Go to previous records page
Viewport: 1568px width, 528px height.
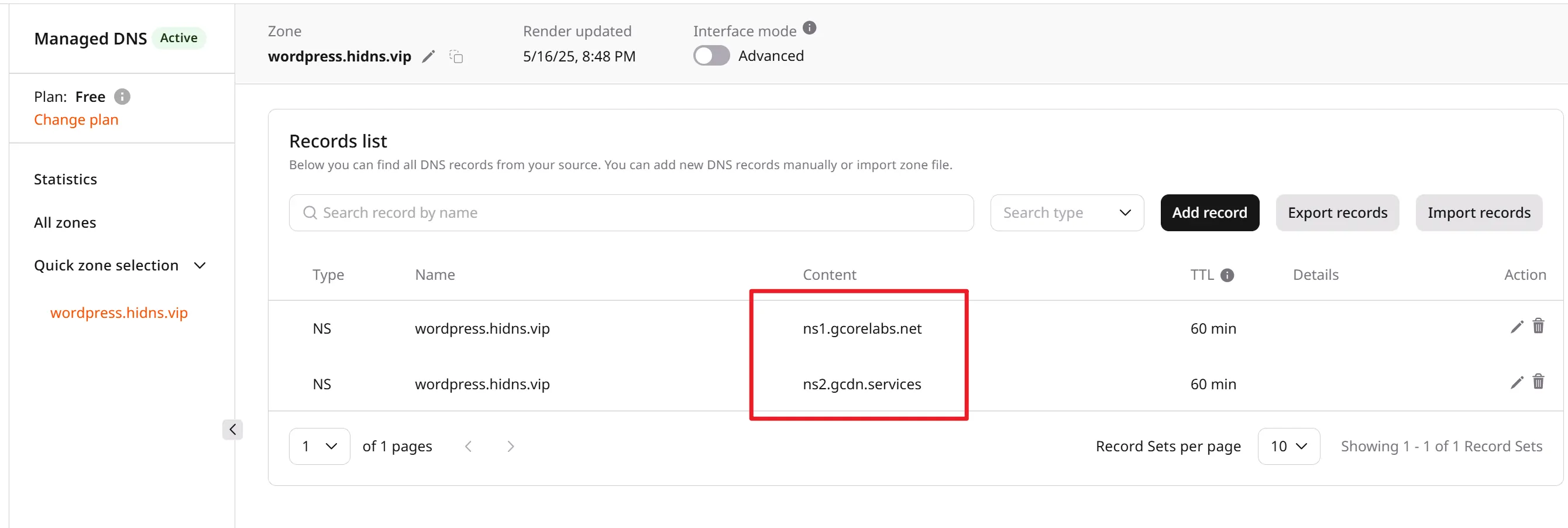pyautogui.click(x=468, y=447)
